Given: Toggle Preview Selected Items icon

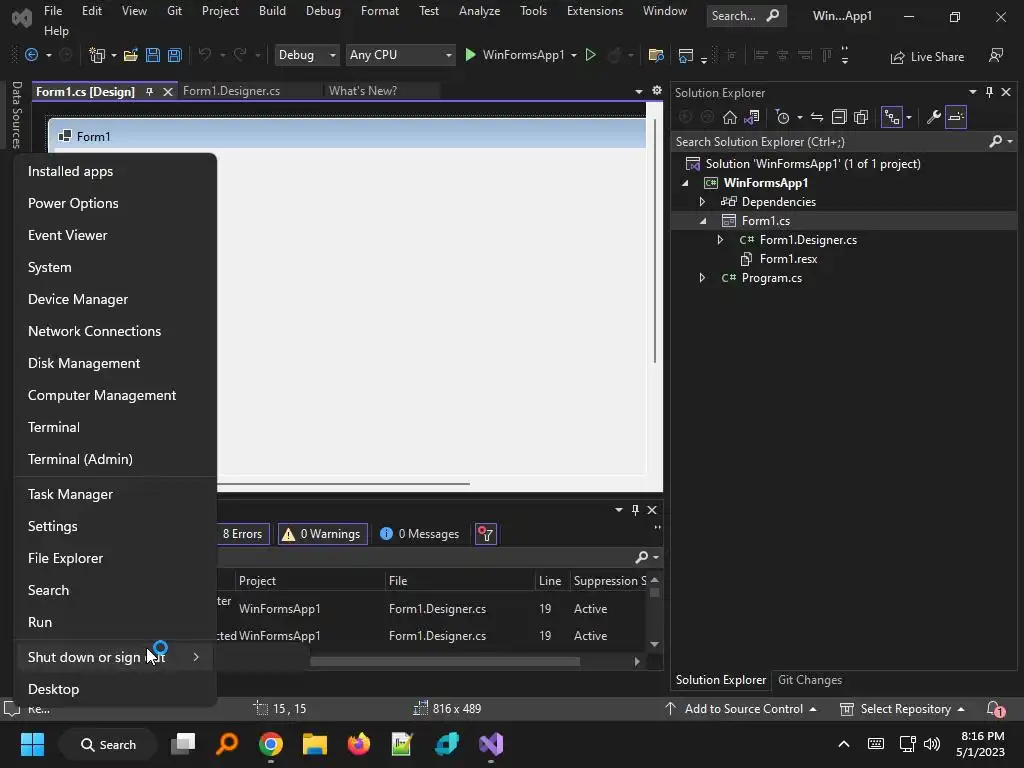Looking at the screenshot, I should click(x=955, y=118).
